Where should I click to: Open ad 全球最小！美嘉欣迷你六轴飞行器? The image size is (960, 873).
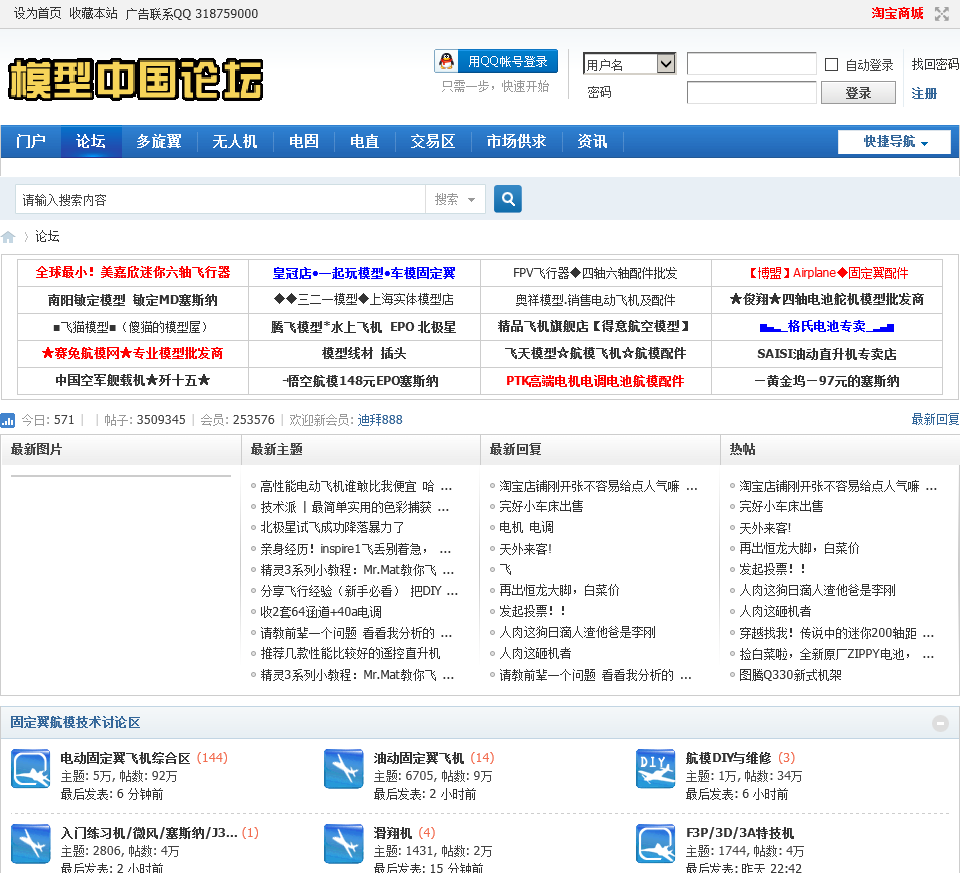click(133, 272)
